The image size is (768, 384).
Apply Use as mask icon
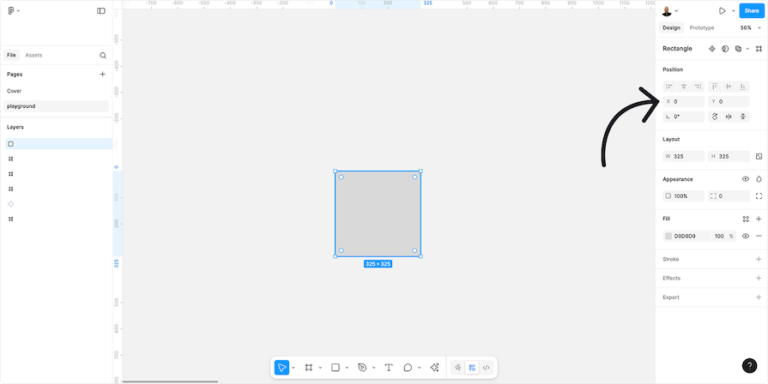[x=725, y=48]
